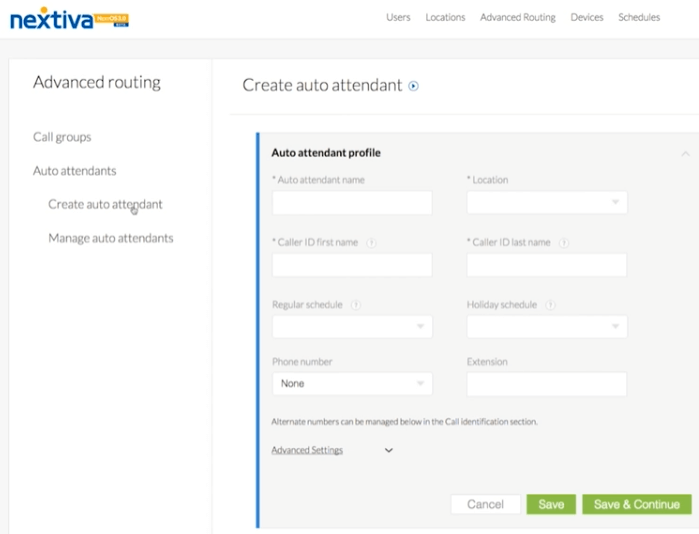Click the Alternate numbers information text
699x534 pixels.
click(404, 422)
